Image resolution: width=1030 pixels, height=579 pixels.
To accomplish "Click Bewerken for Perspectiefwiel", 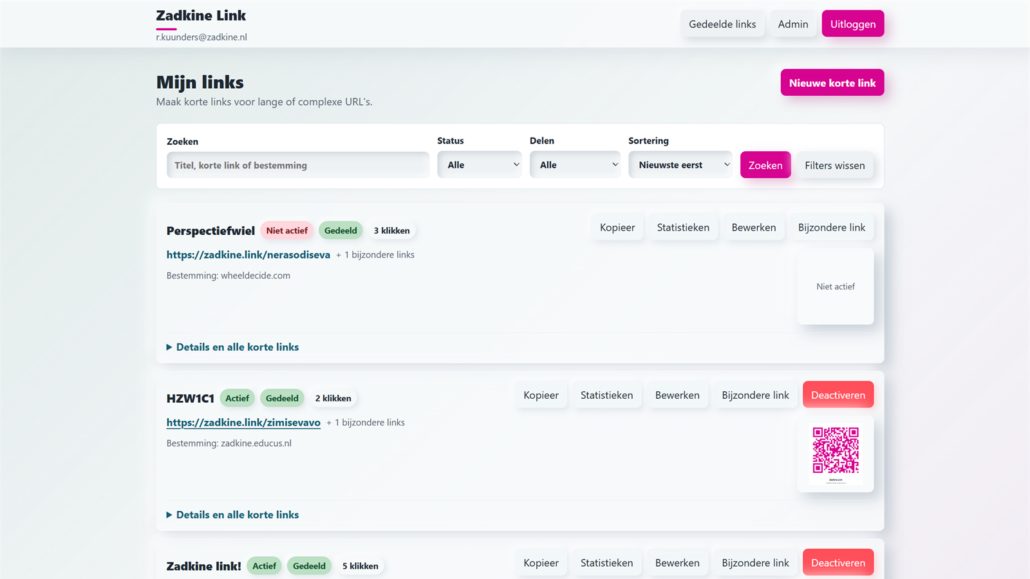I will 753,227.
